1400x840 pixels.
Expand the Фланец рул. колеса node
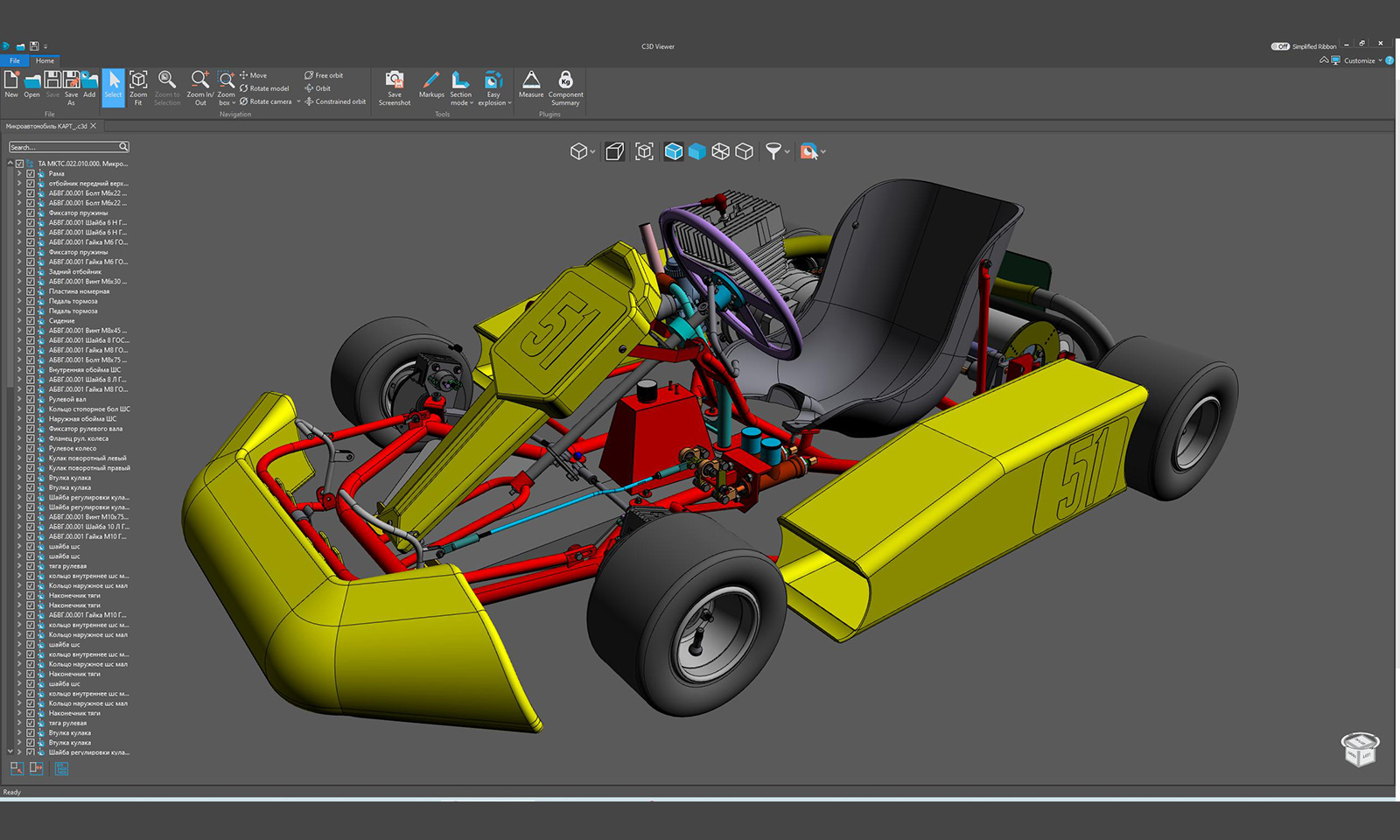[x=19, y=438]
